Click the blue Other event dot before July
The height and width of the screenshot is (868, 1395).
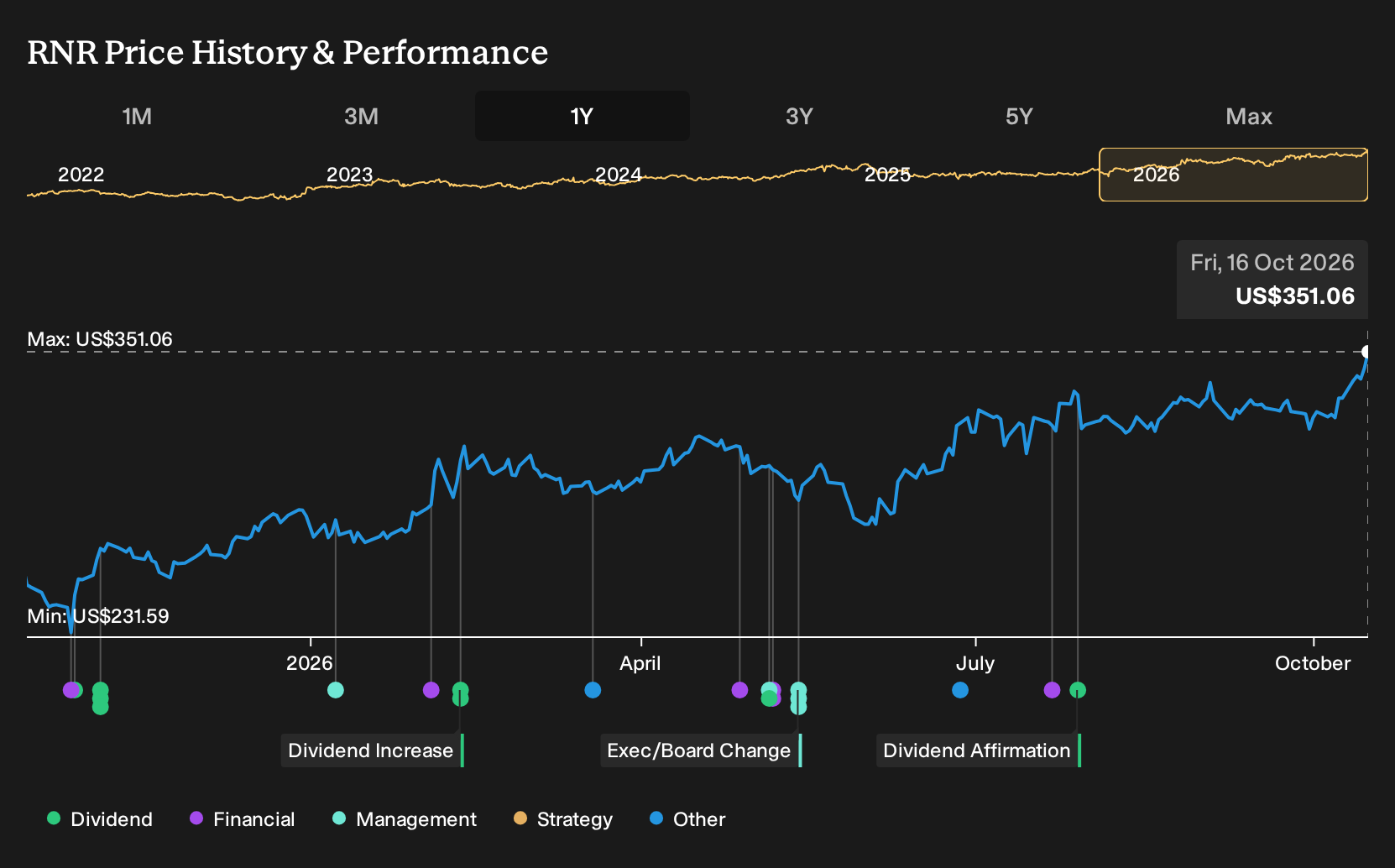[960, 690]
